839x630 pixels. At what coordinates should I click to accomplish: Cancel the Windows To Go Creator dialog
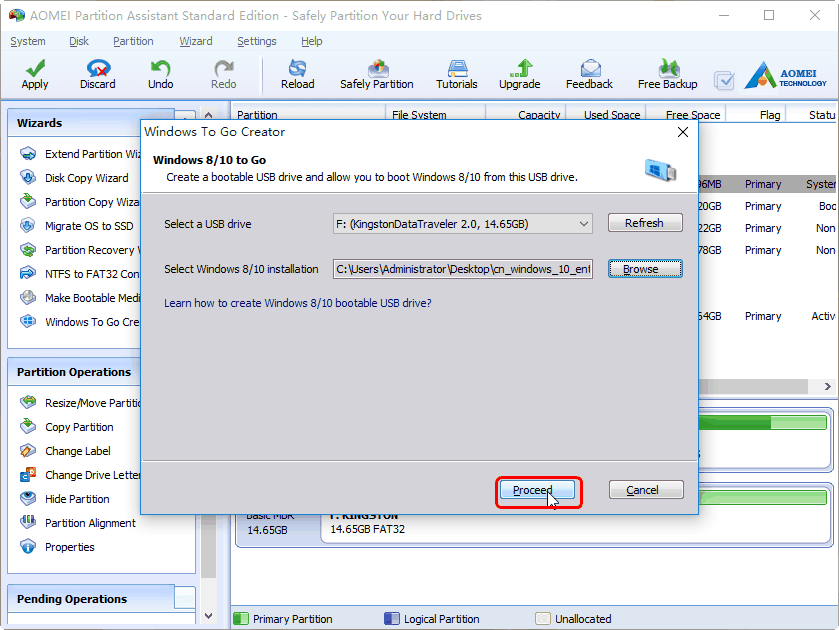pyautogui.click(x=646, y=490)
